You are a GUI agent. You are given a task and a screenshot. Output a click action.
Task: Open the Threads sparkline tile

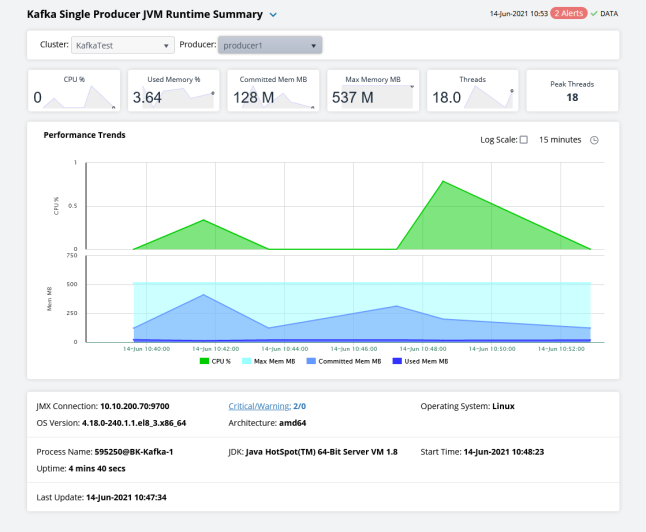(x=472, y=90)
